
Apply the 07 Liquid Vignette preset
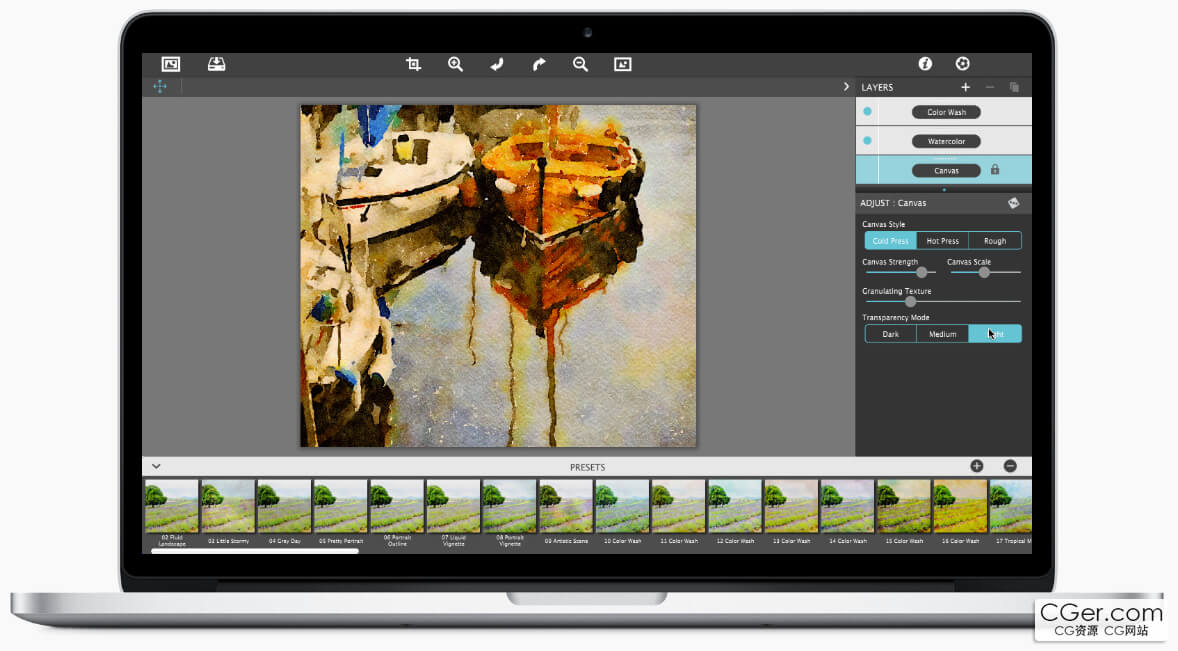pyautogui.click(x=452, y=506)
